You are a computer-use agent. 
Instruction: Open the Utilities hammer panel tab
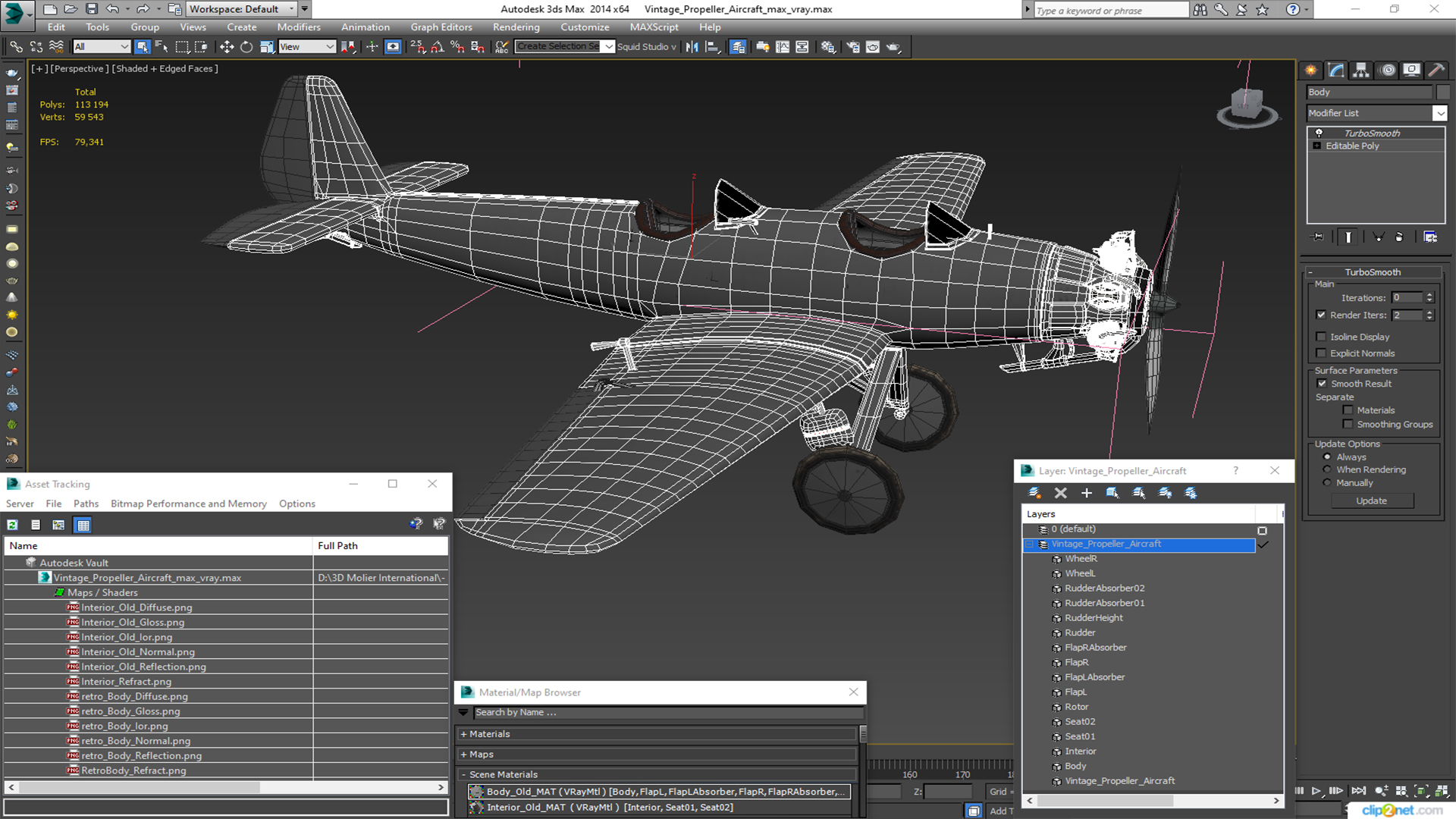coord(1436,71)
